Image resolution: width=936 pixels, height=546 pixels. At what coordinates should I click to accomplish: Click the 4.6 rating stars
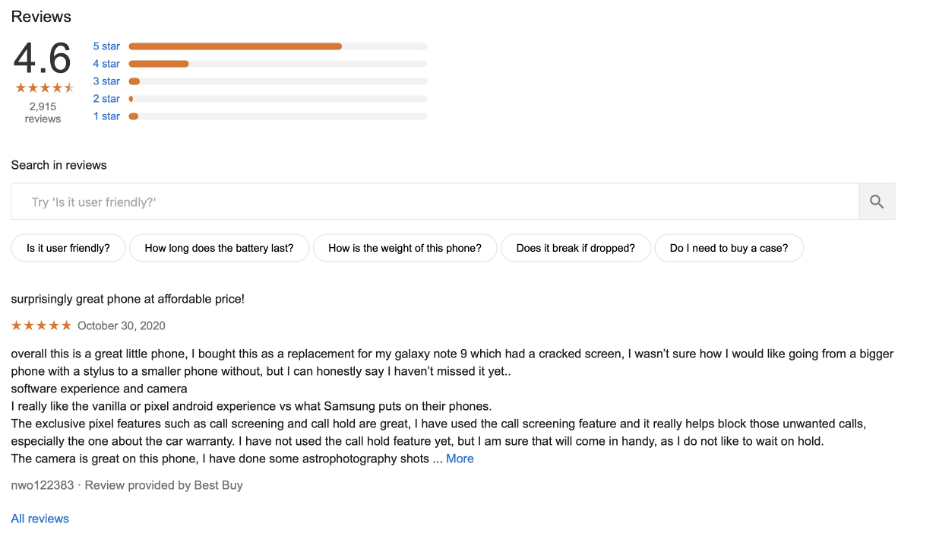click(x=43, y=88)
